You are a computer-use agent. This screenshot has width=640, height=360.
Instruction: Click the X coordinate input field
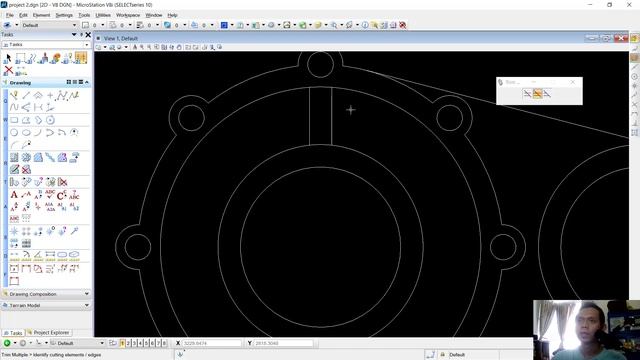[212, 343]
